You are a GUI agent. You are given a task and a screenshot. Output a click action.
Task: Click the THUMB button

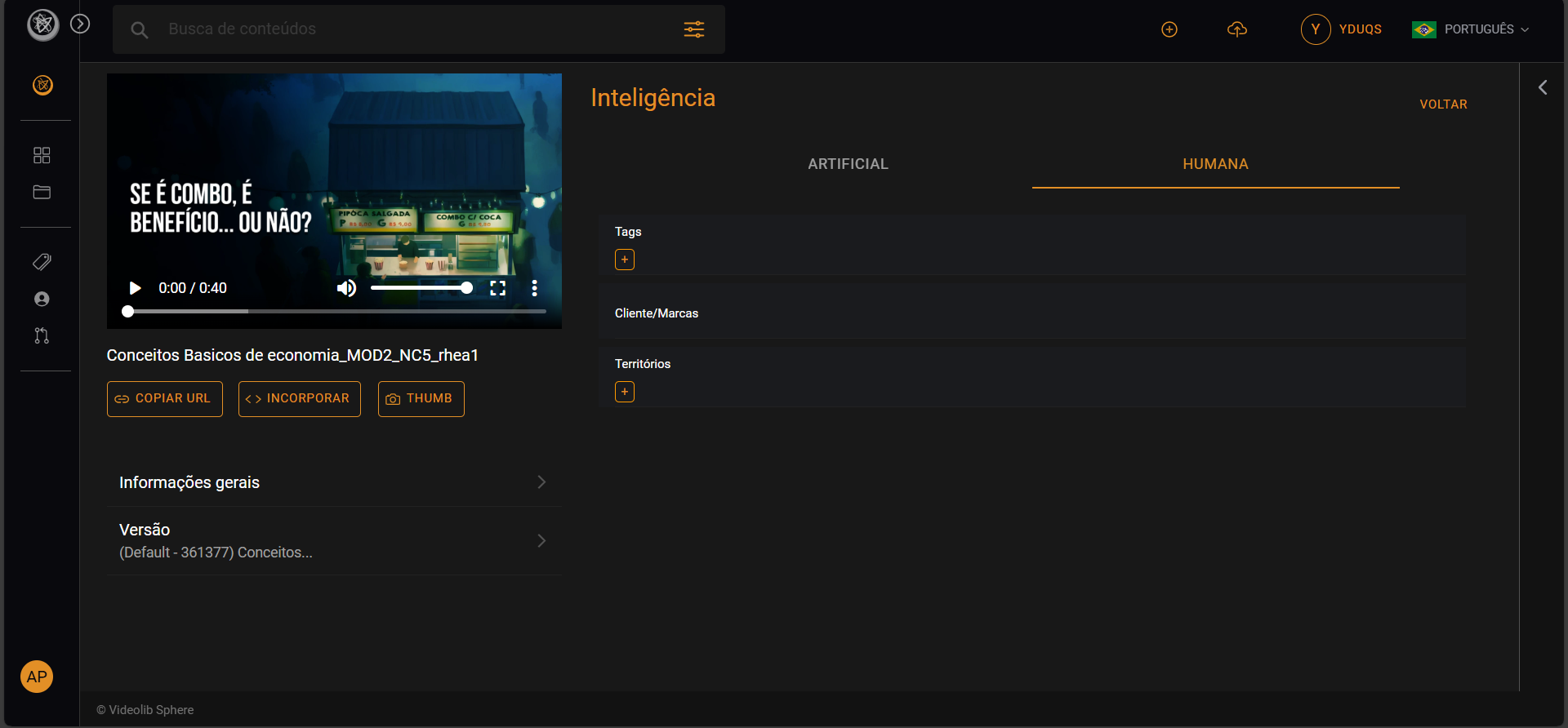421,399
